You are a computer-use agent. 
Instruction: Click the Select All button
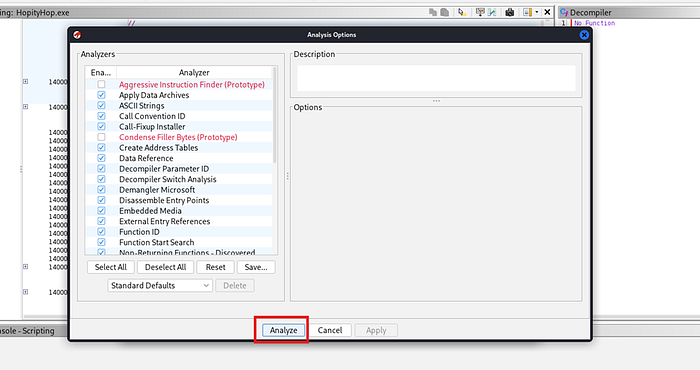pyautogui.click(x=110, y=267)
